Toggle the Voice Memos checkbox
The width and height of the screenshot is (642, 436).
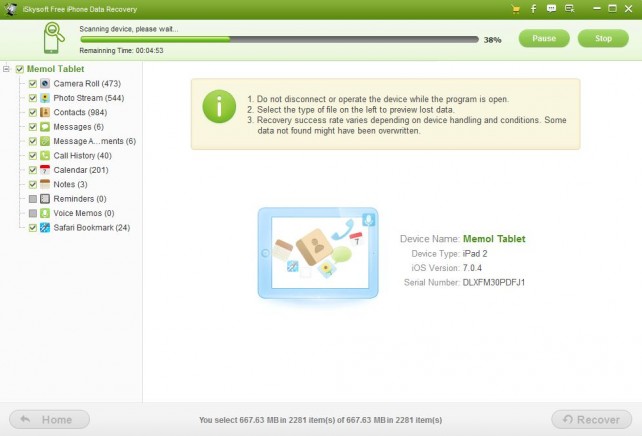(x=33, y=213)
